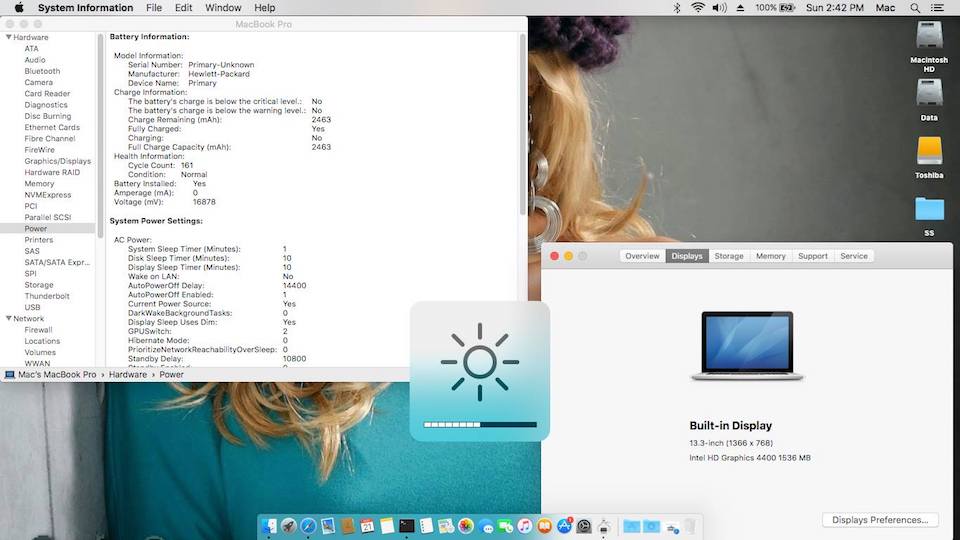Image resolution: width=960 pixels, height=540 pixels.
Task: Click Hardware in the path bar
Action: click(128, 374)
